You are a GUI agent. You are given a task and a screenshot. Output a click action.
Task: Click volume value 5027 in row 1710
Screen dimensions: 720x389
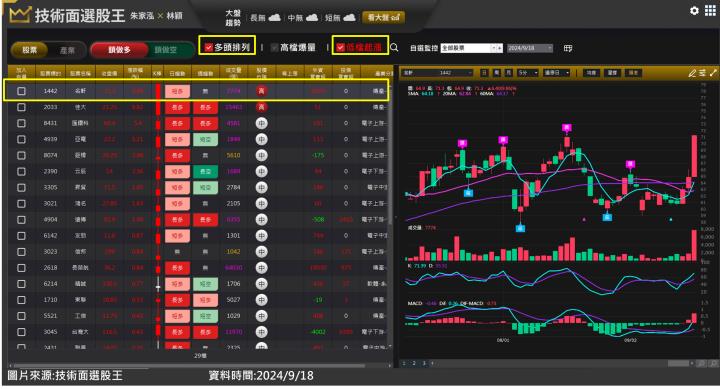(x=233, y=300)
